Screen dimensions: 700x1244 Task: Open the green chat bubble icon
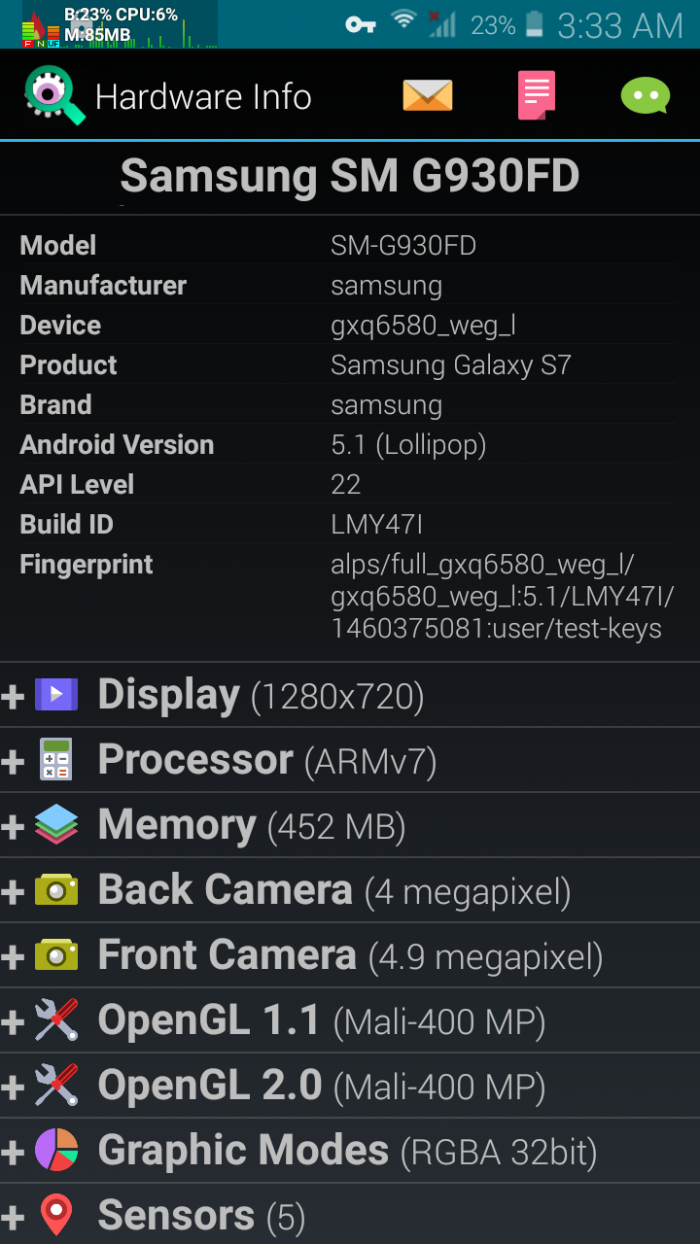(x=645, y=97)
